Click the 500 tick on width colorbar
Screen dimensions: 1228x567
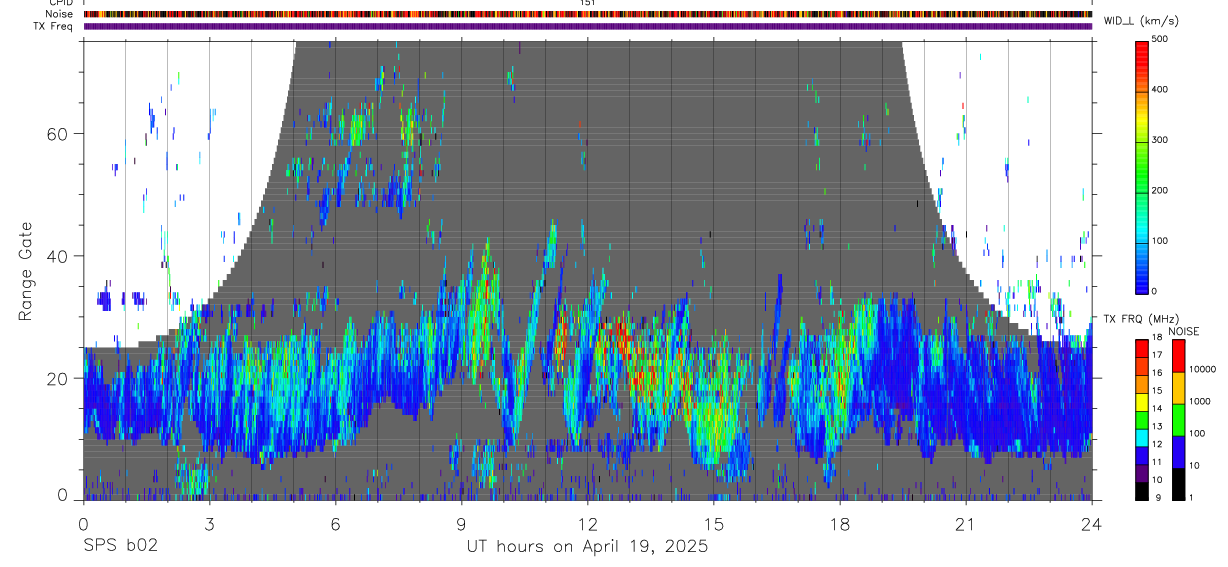(1161, 39)
